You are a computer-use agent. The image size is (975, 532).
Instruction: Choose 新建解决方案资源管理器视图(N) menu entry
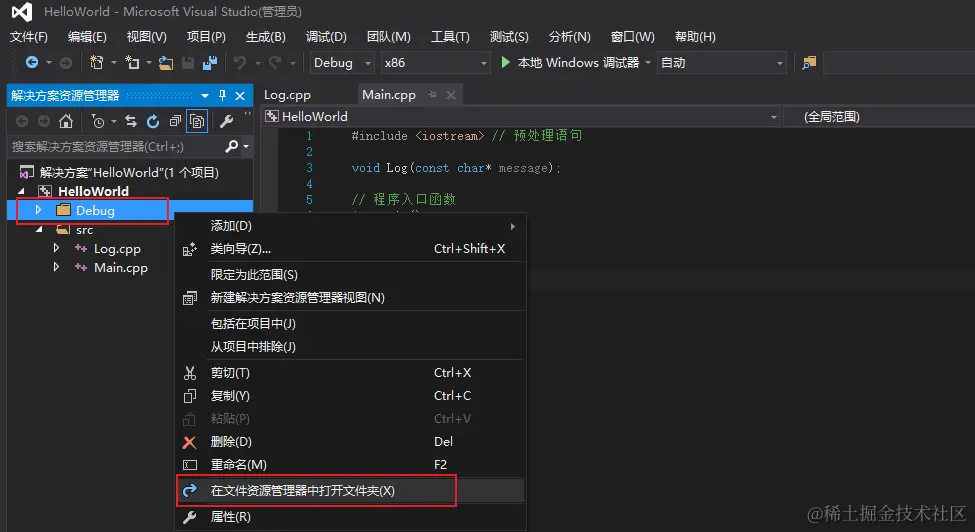[x=351, y=298]
